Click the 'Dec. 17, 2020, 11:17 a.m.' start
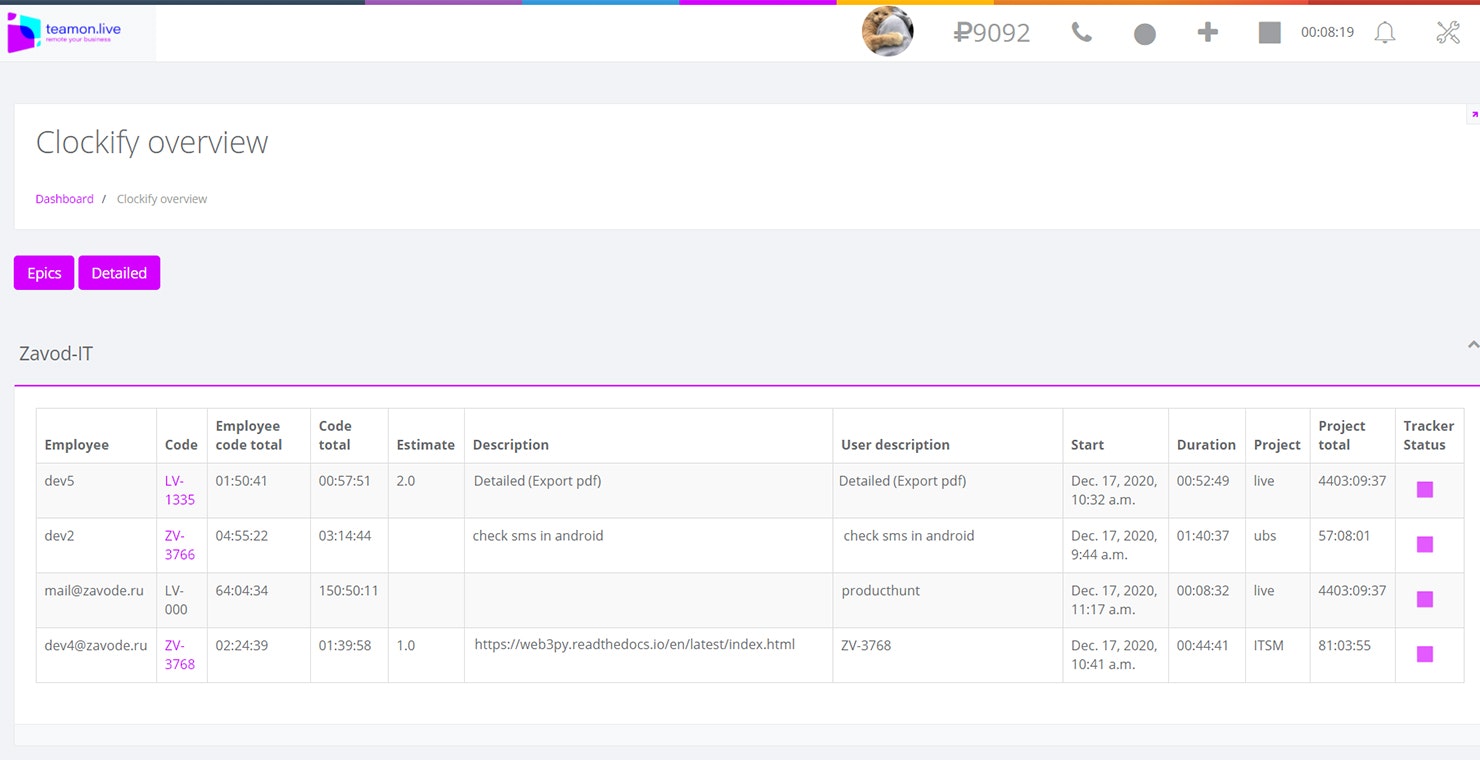The height and width of the screenshot is (760, 1480). click(1114, 600)
